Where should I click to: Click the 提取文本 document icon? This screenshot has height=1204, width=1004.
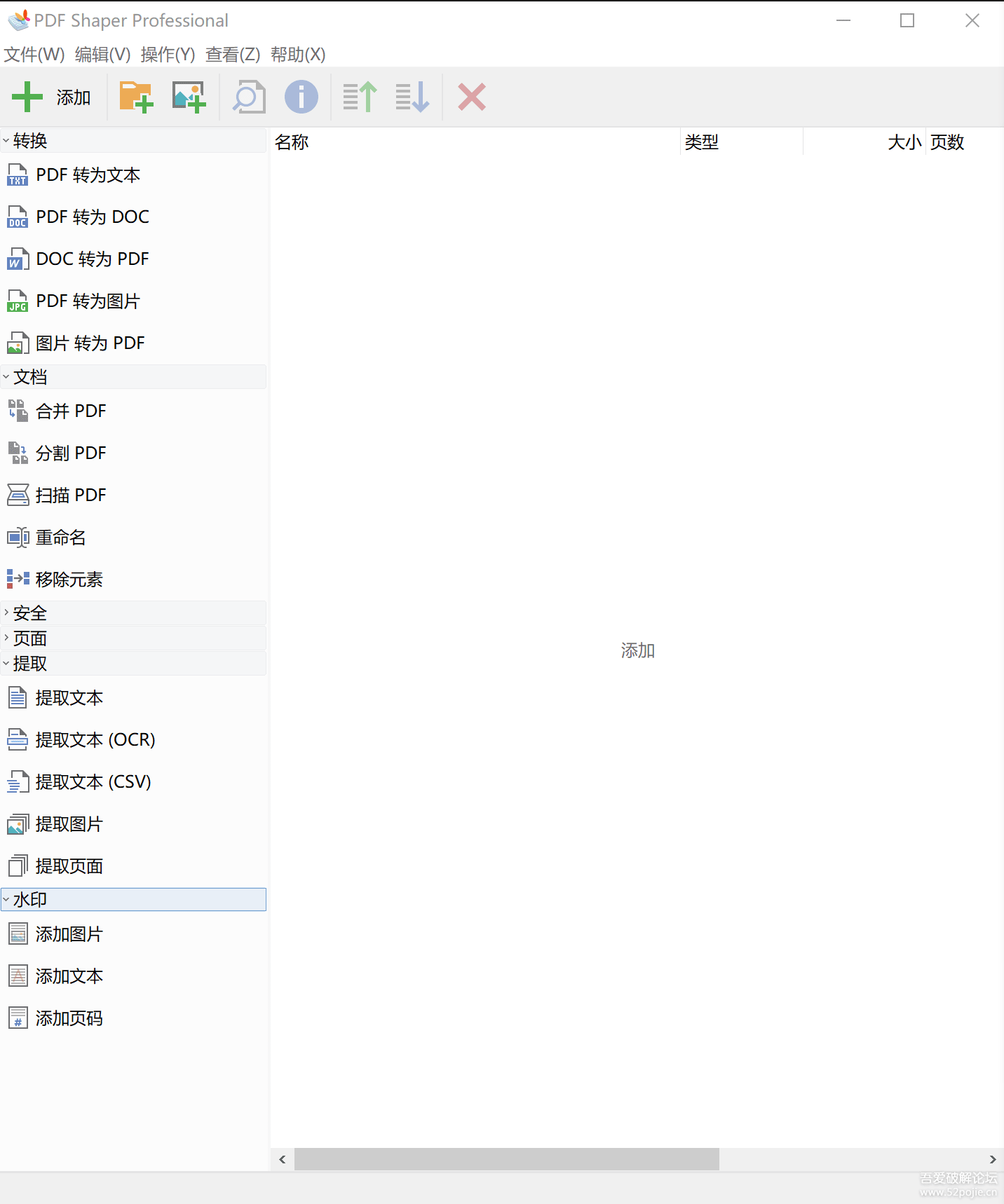click(x=18, y=697)
